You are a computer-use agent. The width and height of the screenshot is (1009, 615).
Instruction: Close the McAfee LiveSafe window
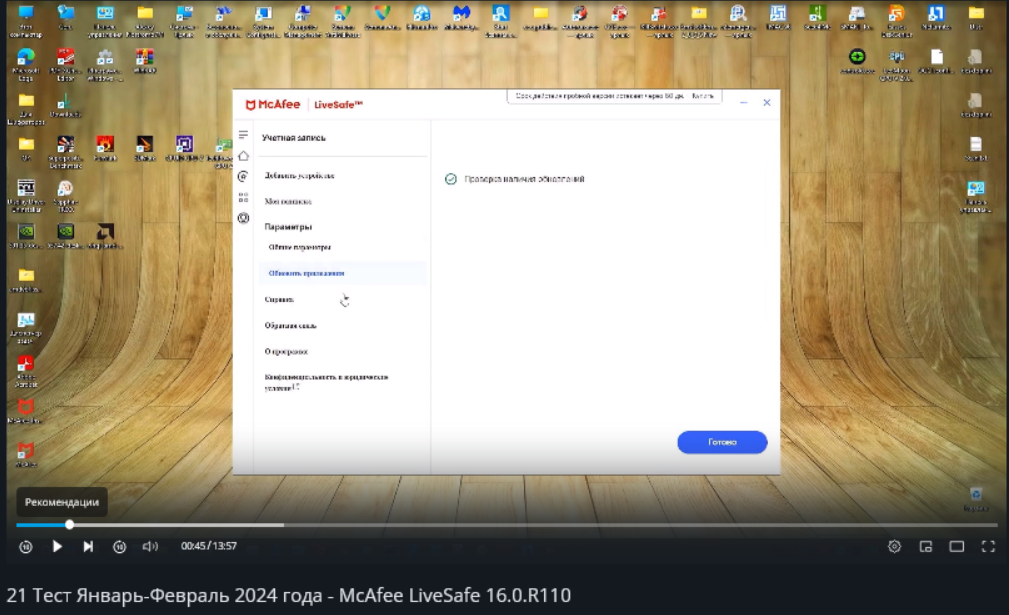(x=766, y=103)
